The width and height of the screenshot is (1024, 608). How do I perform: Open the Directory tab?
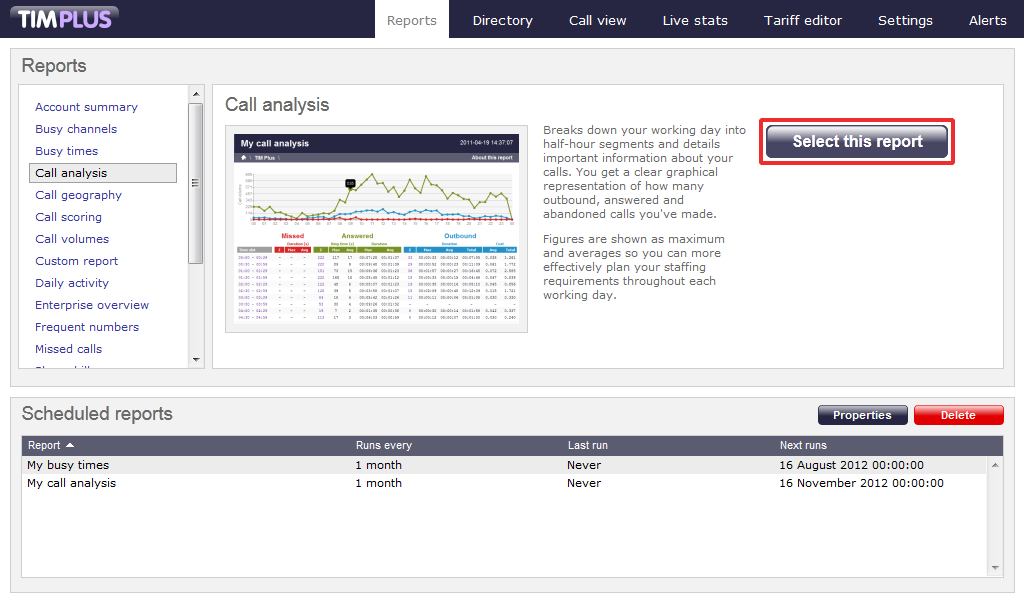coord(502,20)
